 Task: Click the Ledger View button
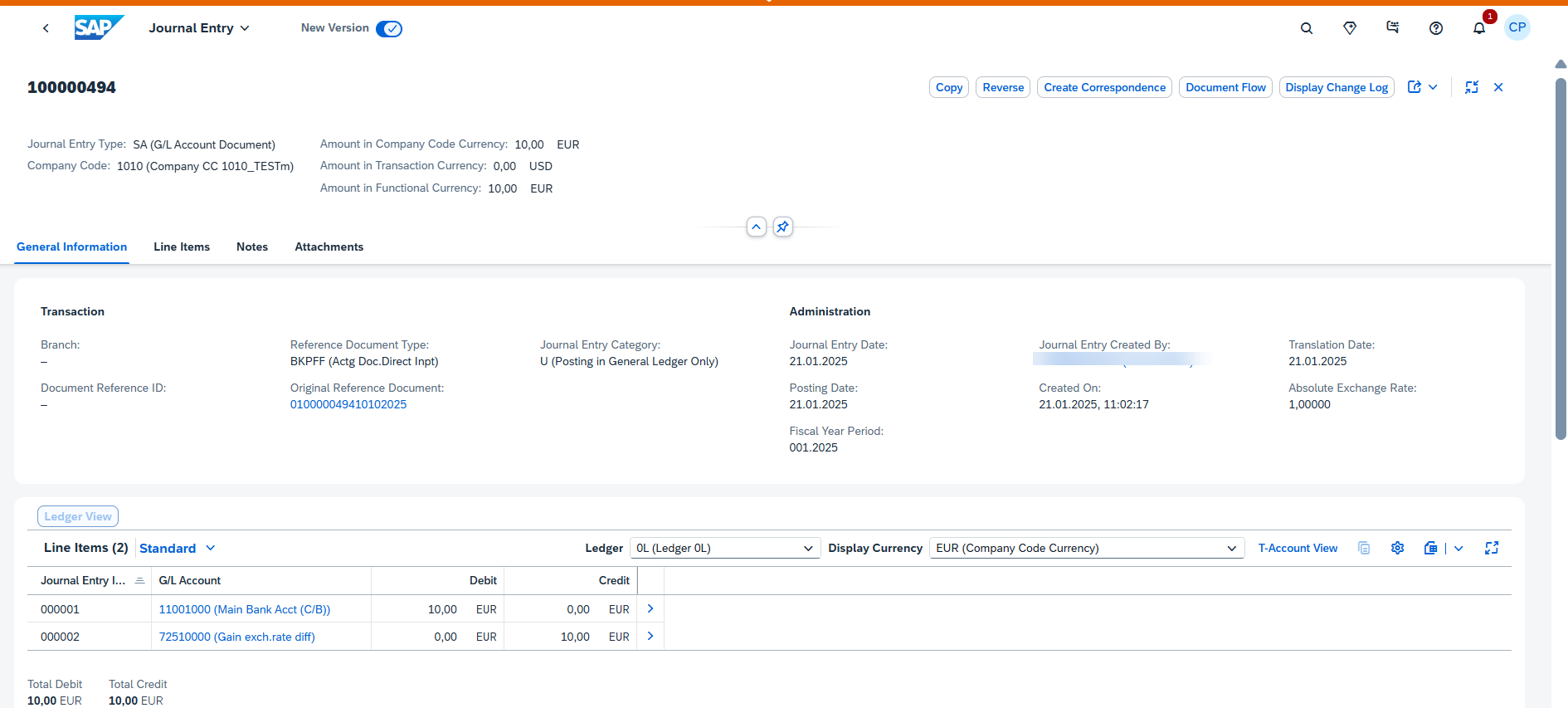tap(78, 516)
